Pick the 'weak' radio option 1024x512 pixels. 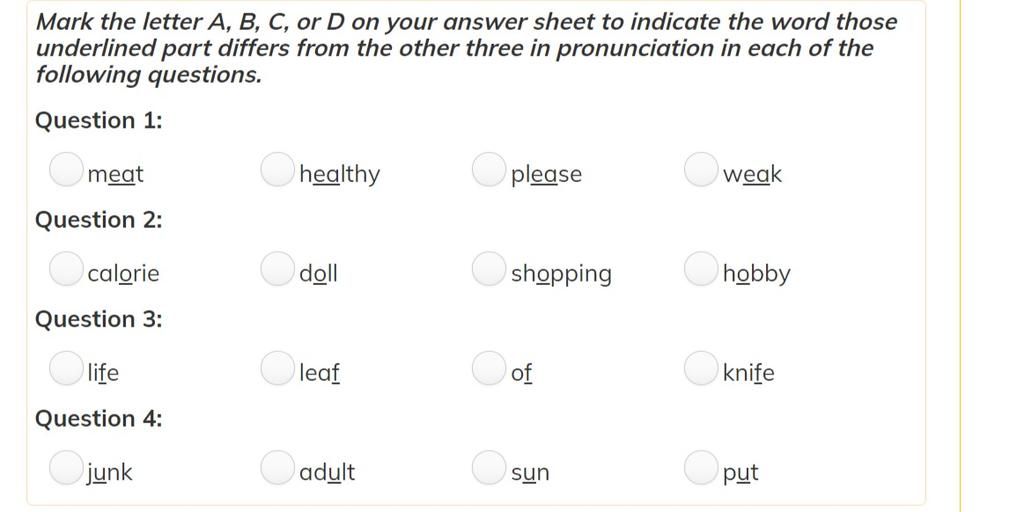tap(701, 170)
